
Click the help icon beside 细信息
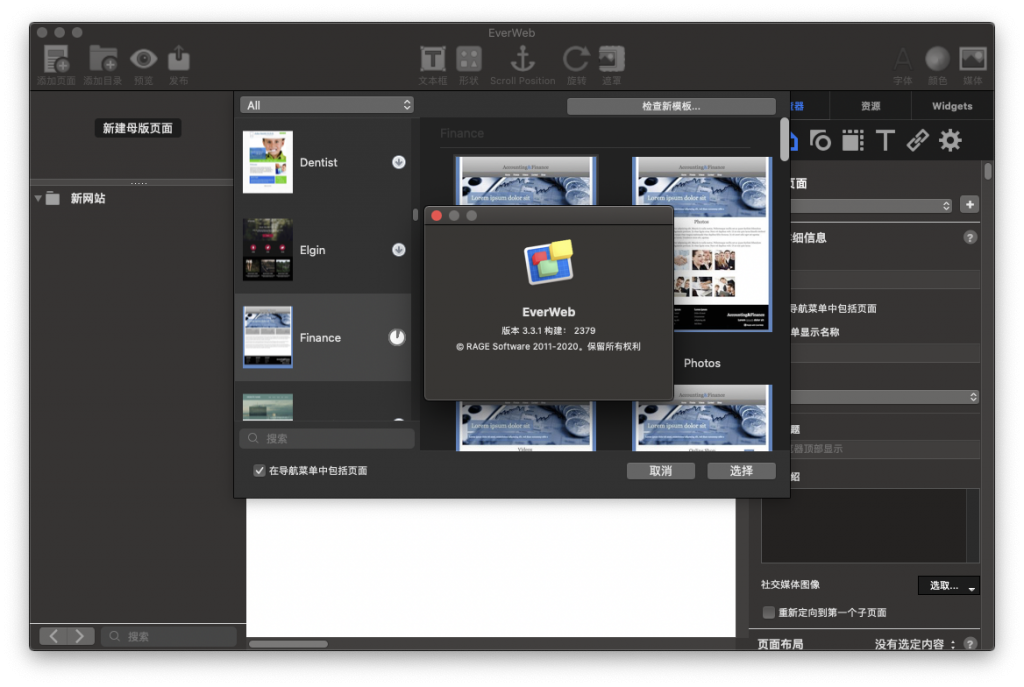(970, 238)
